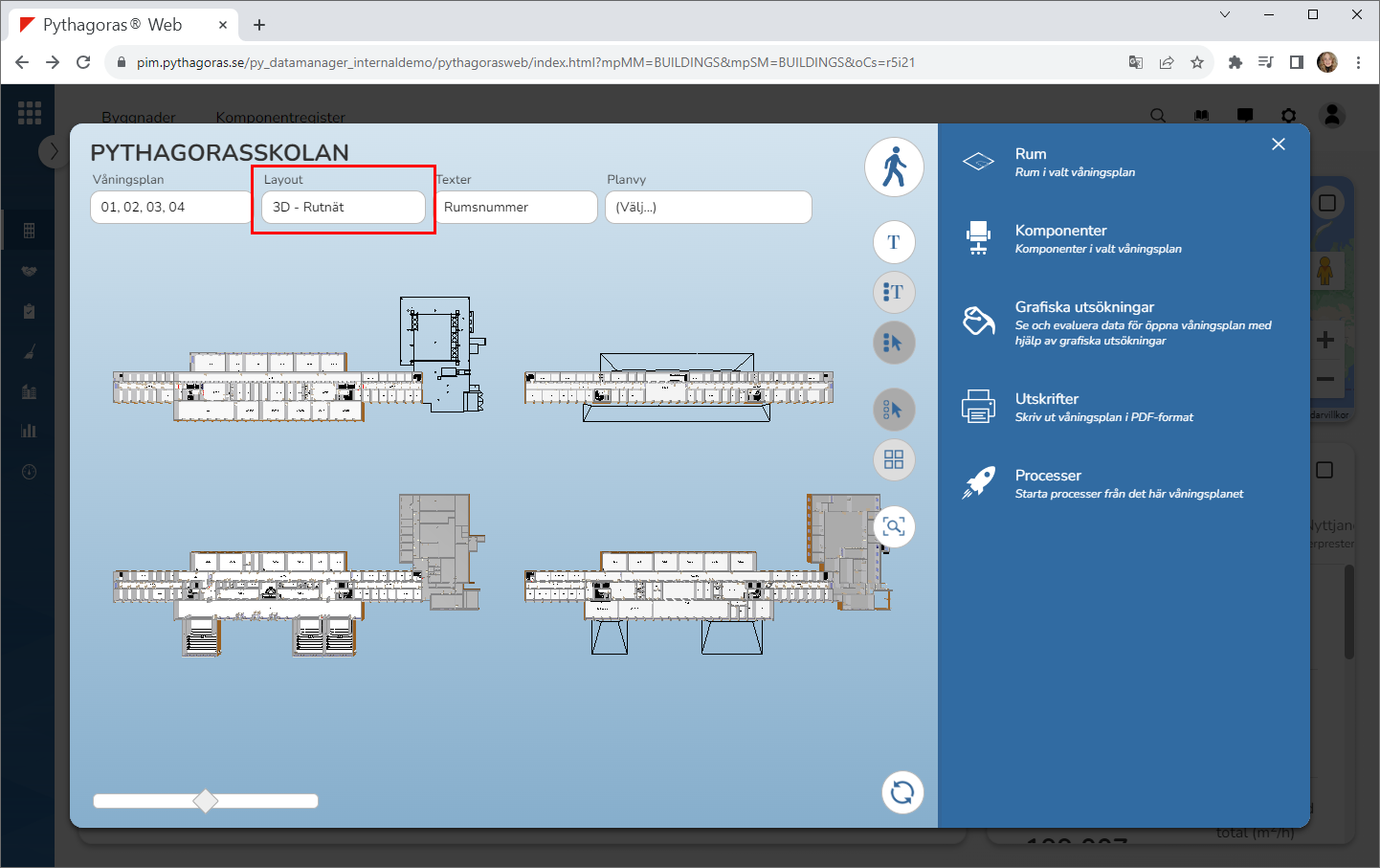Click the zoom-to-fit magnifier button
Image resolution: width=1380 pixels, height=868 pixels.
tap(894, 526)
